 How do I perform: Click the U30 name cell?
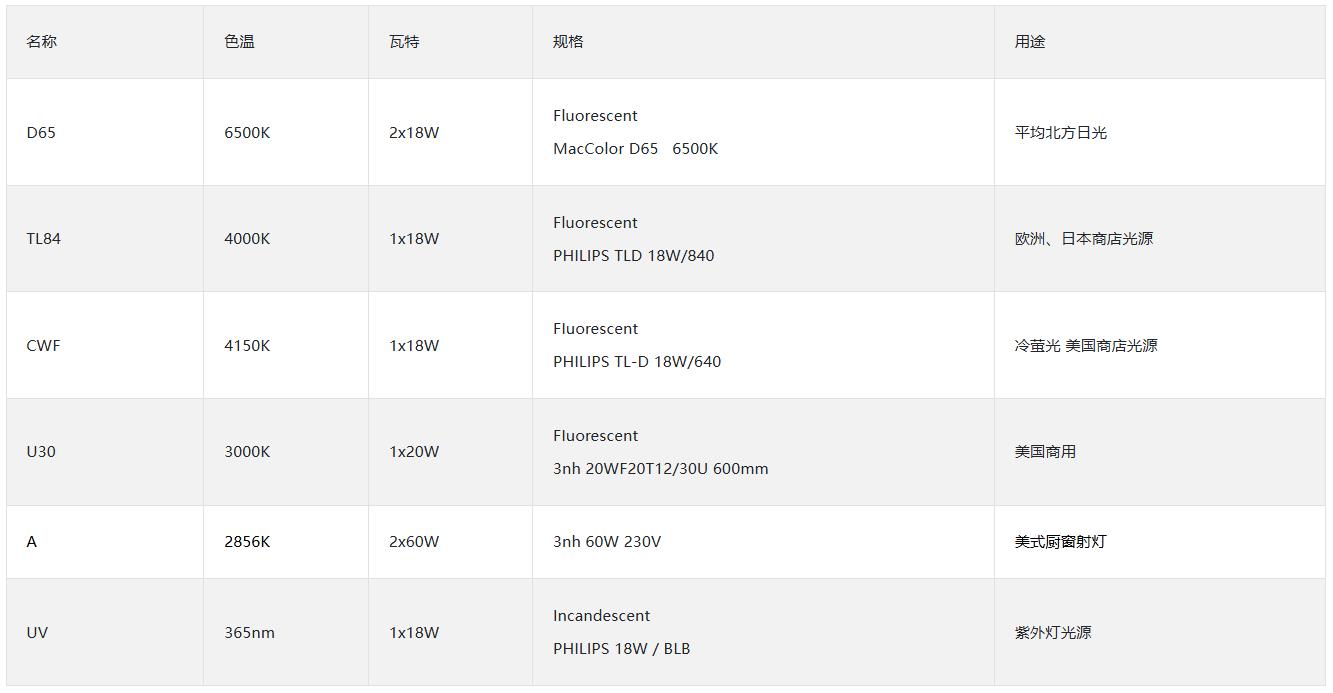(x=41, y=452)
